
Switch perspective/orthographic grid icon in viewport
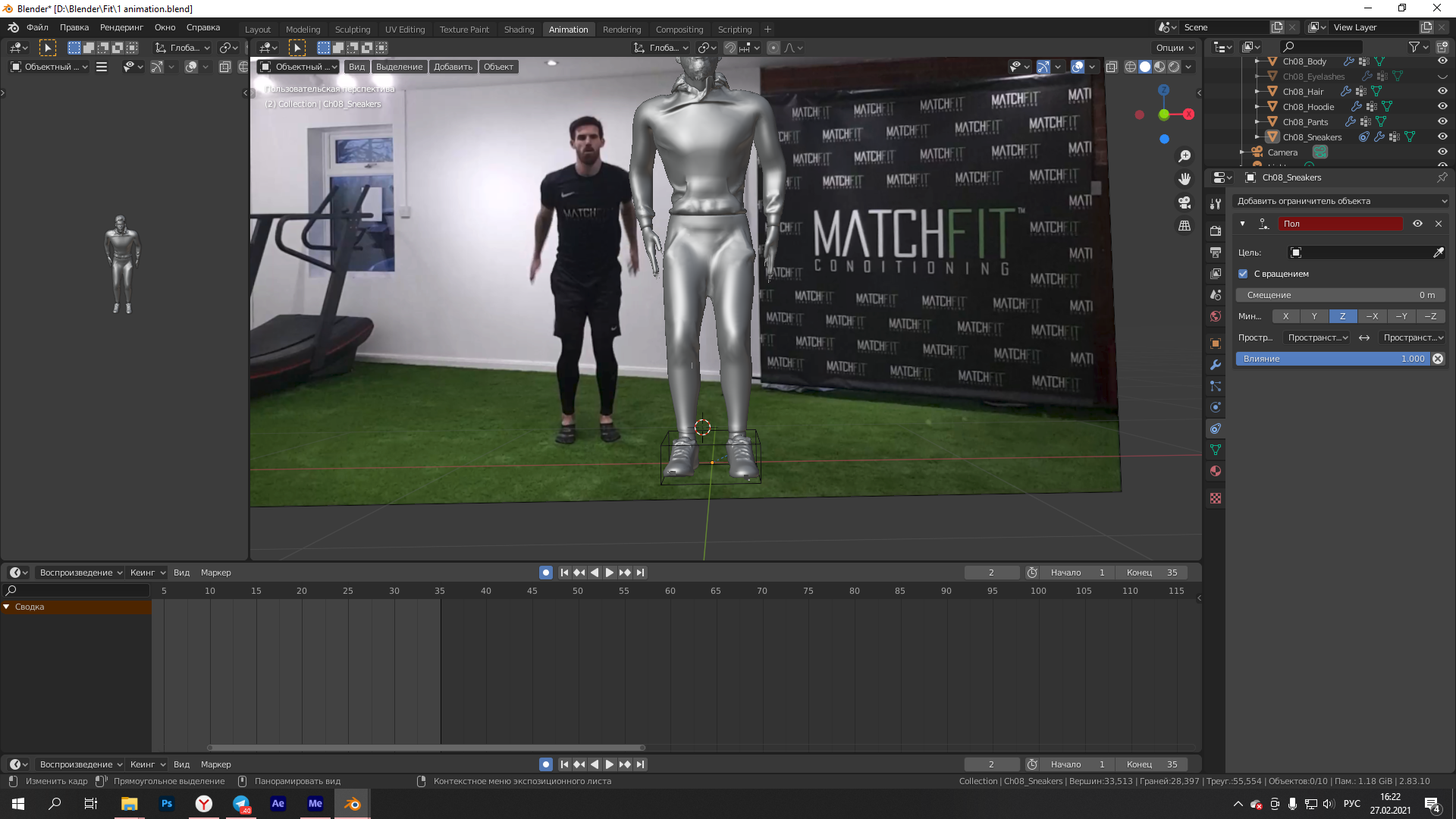coord(1185,226)
